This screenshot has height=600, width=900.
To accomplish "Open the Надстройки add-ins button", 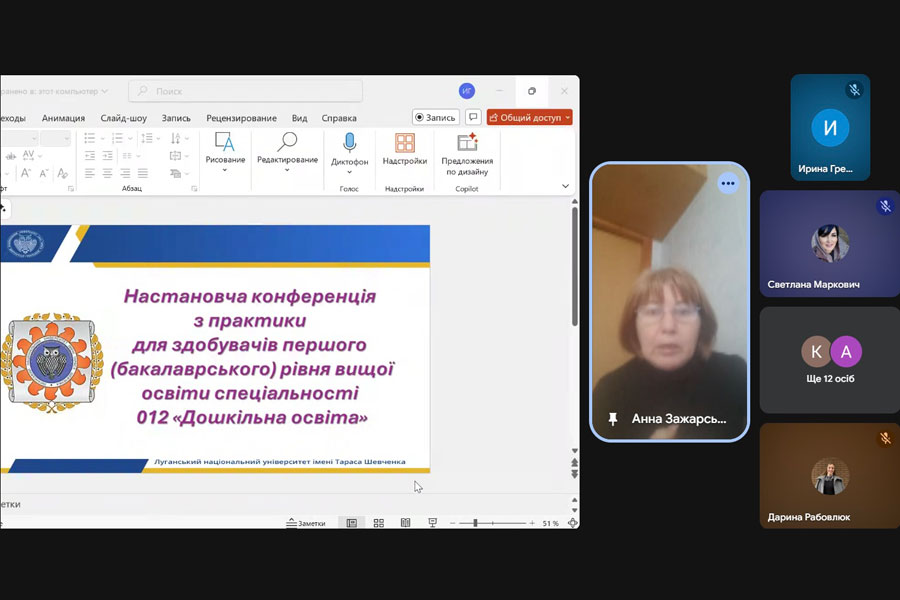I will coord(405,149).
